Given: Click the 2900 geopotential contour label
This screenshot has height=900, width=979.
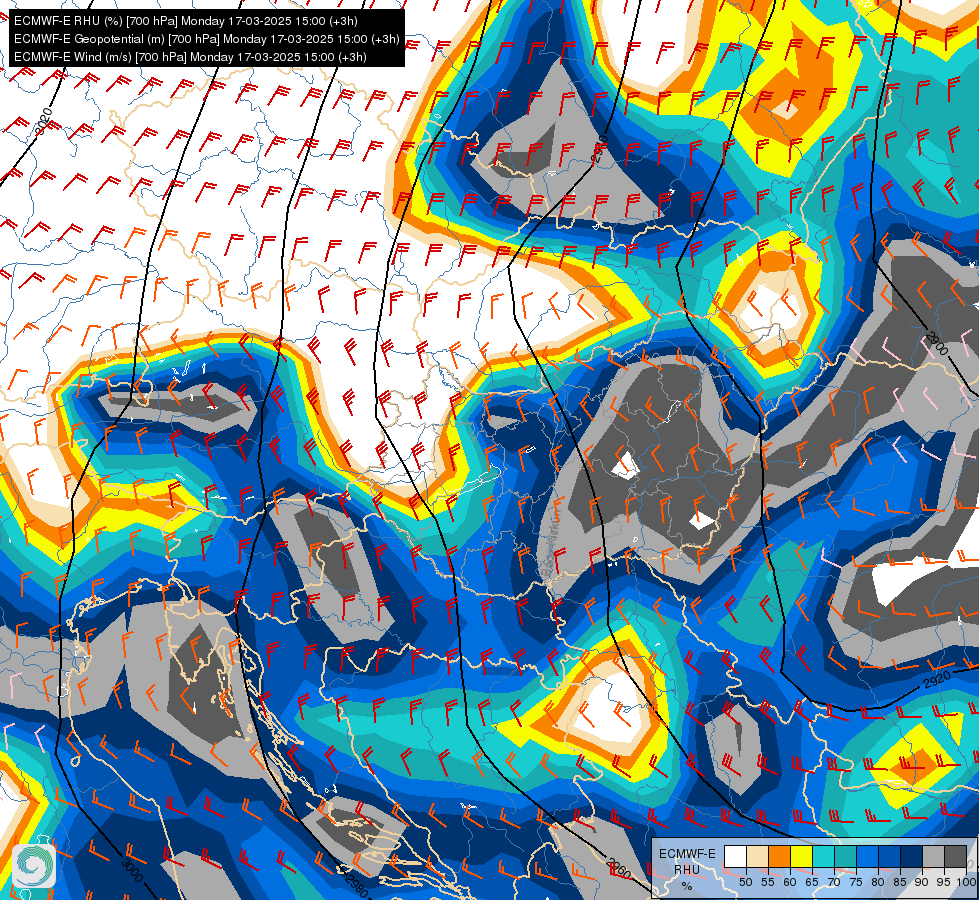Looking at the screenshot, I should tap(937, 343).
